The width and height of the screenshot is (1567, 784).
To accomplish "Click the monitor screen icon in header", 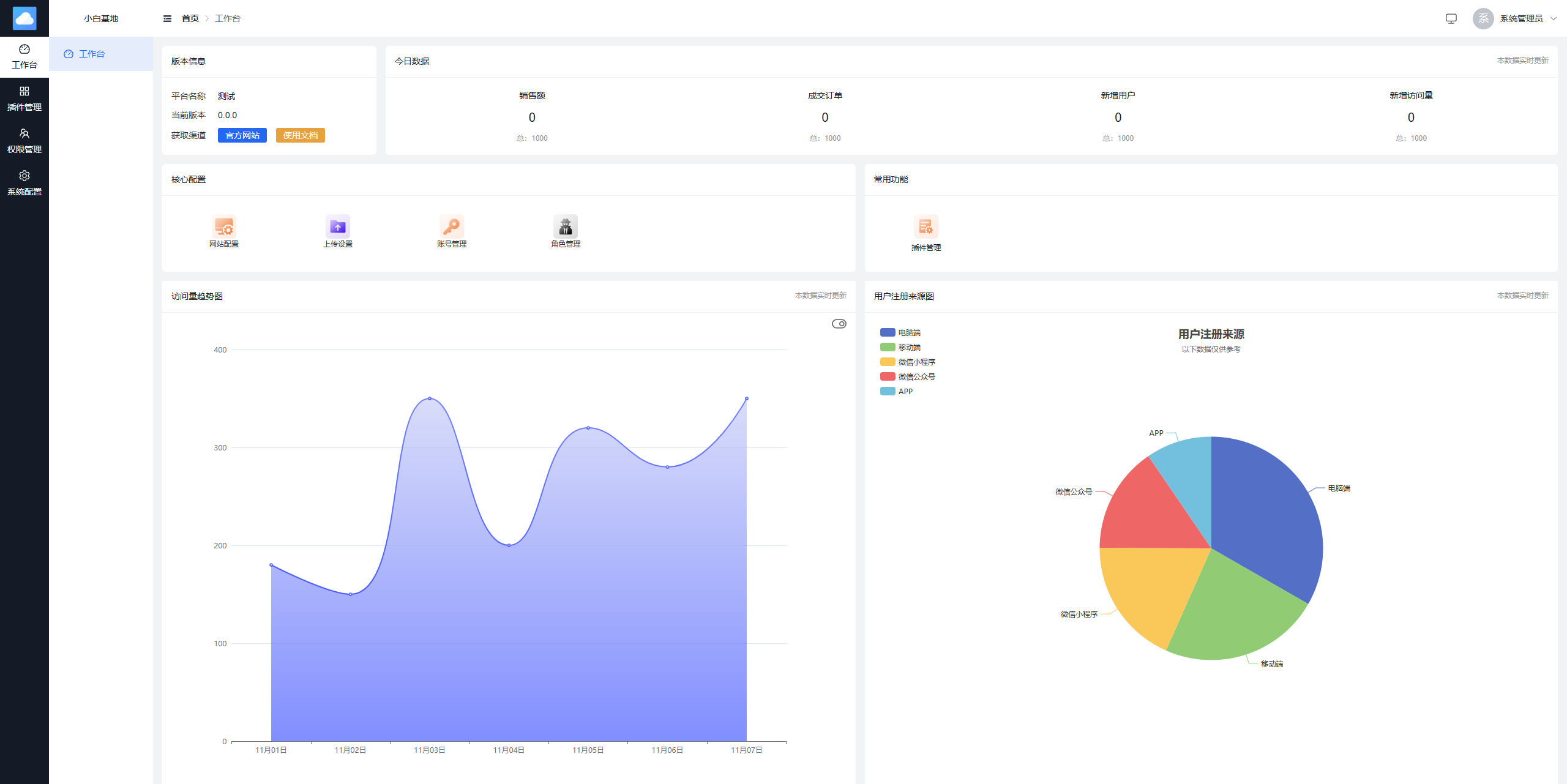I will [x=1451, y=18].
